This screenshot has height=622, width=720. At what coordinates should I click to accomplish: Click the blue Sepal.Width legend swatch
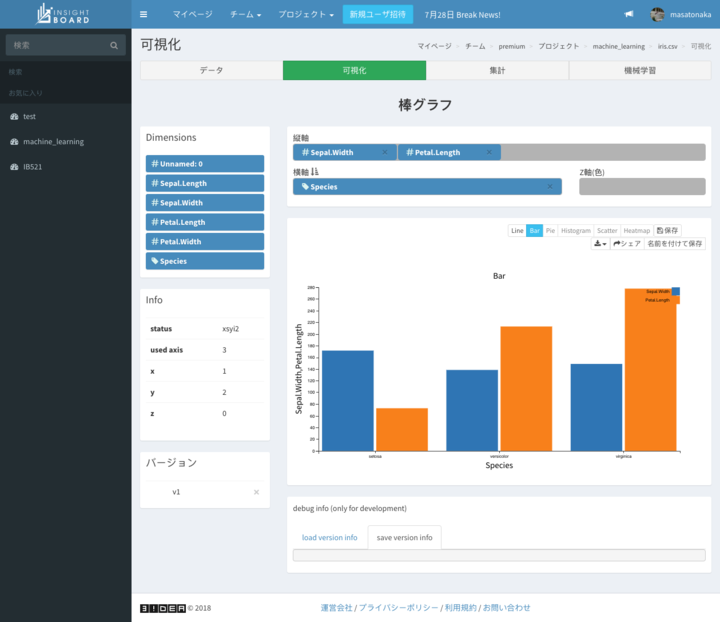[676, 291]
